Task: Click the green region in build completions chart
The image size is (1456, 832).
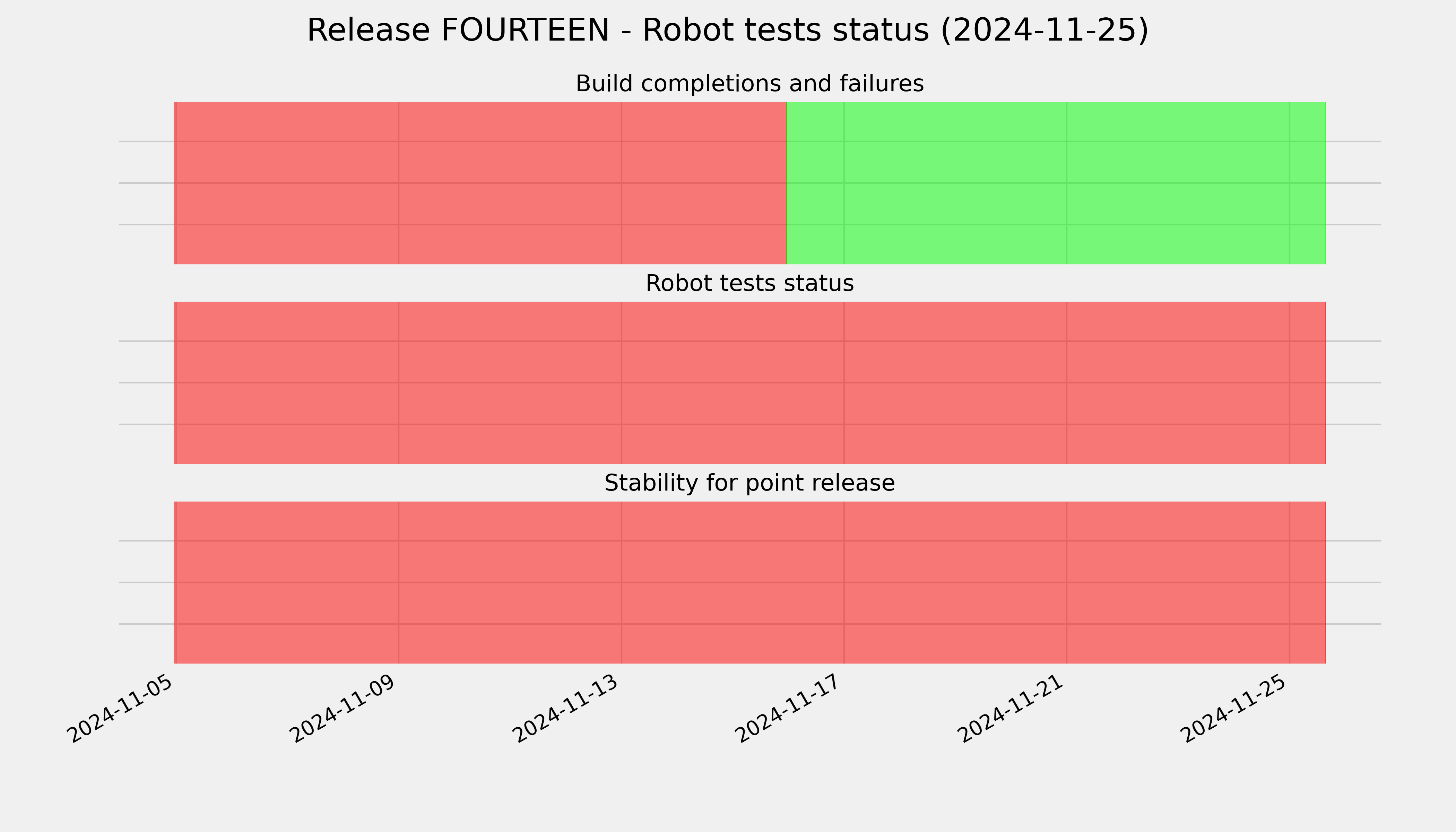Action: click(1056, 183)
